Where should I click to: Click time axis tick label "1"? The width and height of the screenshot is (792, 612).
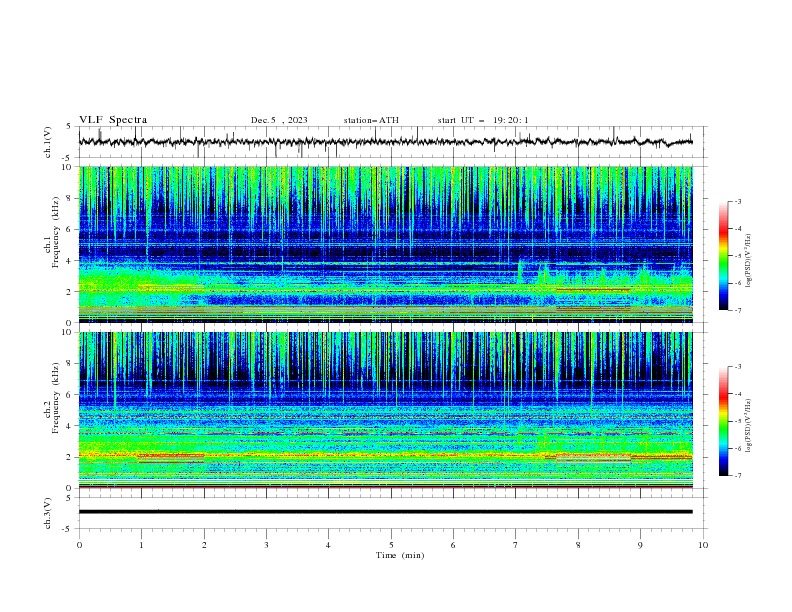(141, 545)
